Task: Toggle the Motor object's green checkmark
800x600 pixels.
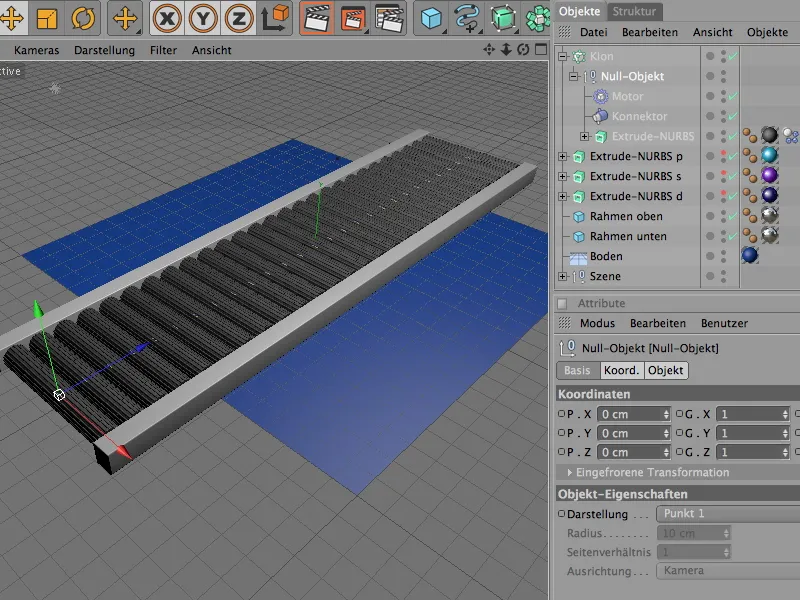Action: [733, 97]
